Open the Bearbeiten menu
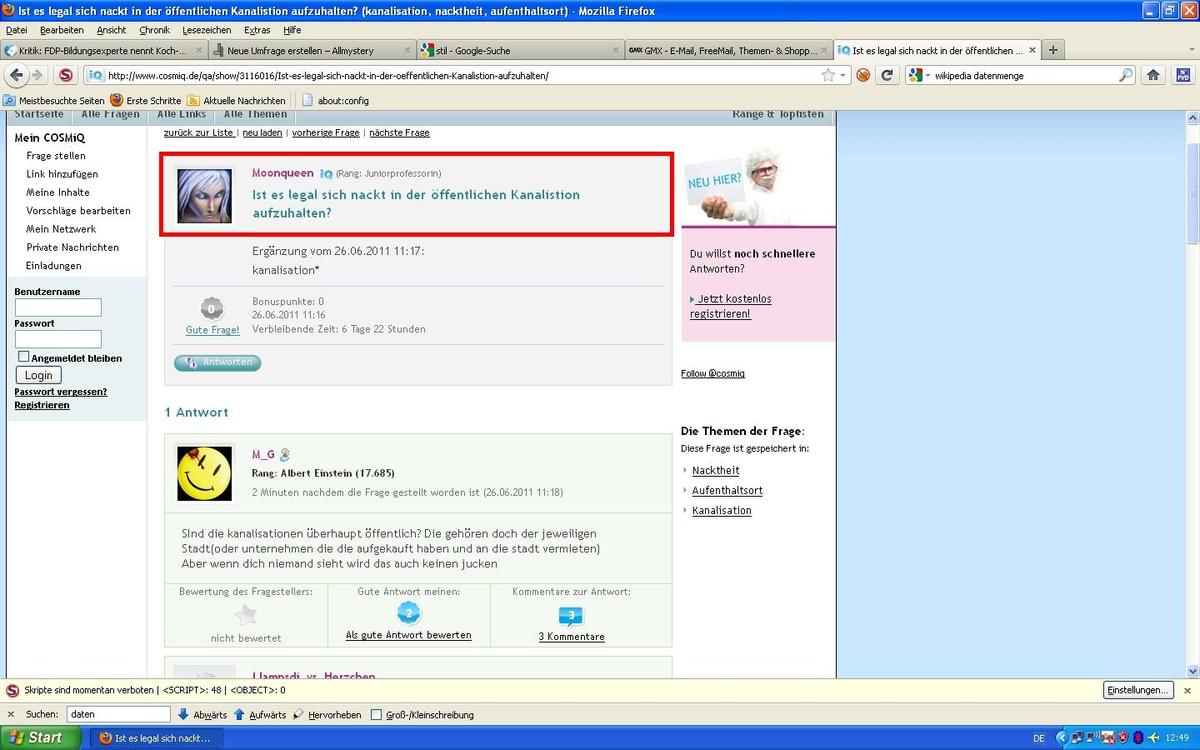 [62, 30]
